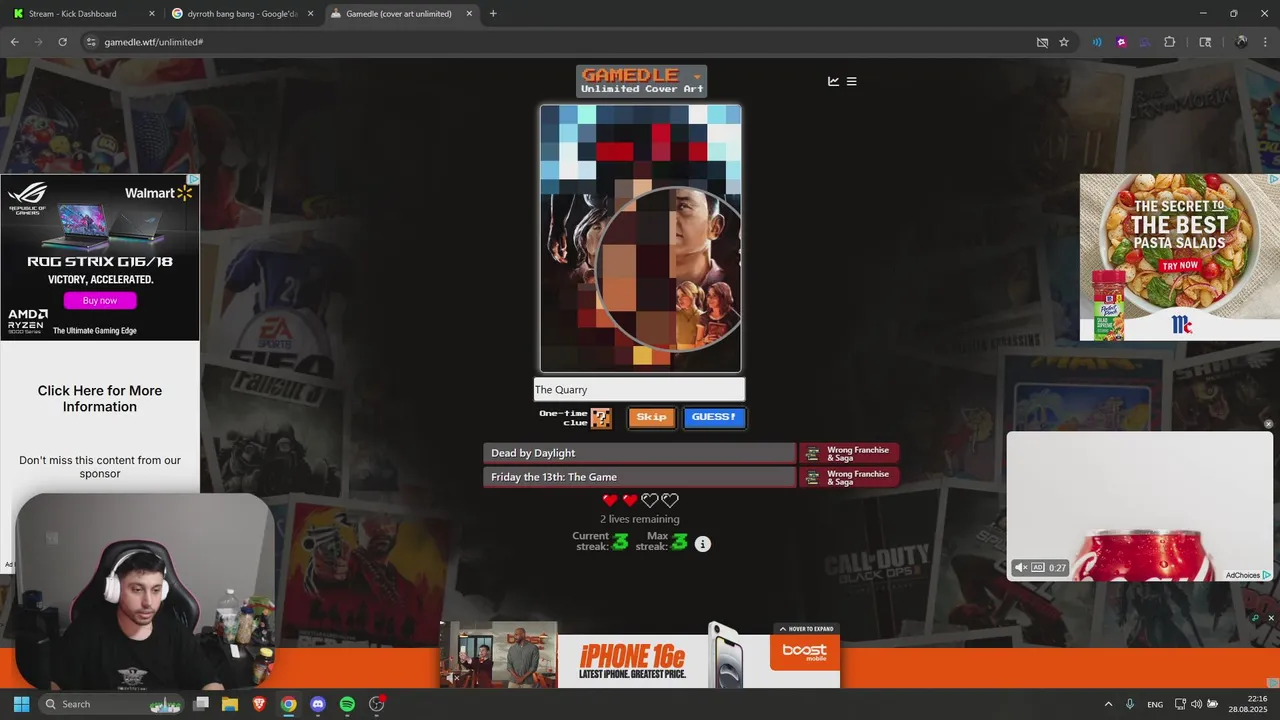This screenshot has width=1280, height=720.
Task: Open Discord from the taskbar
Action: click(318, 704)
